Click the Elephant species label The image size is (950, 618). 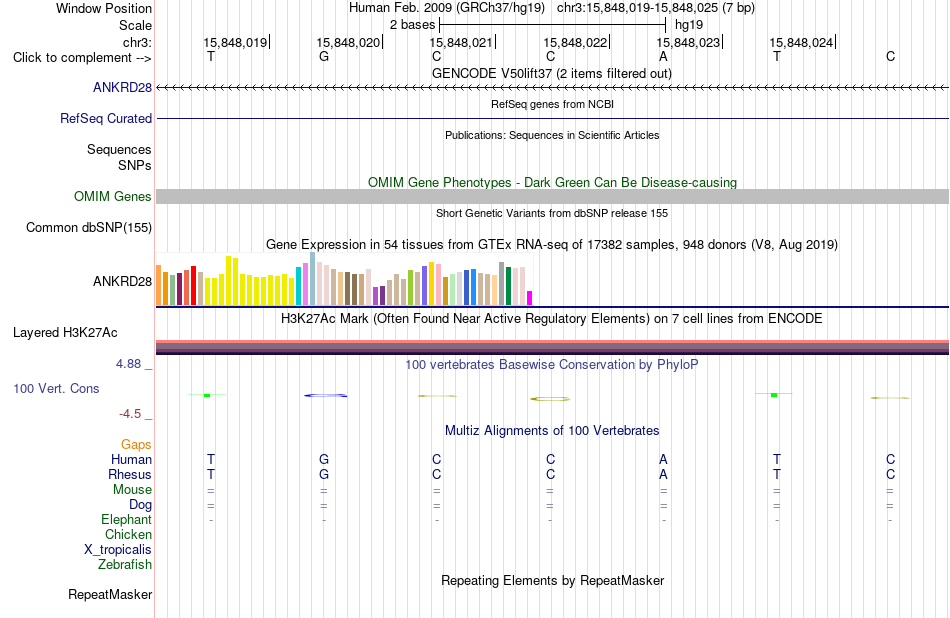click(127, 520)
